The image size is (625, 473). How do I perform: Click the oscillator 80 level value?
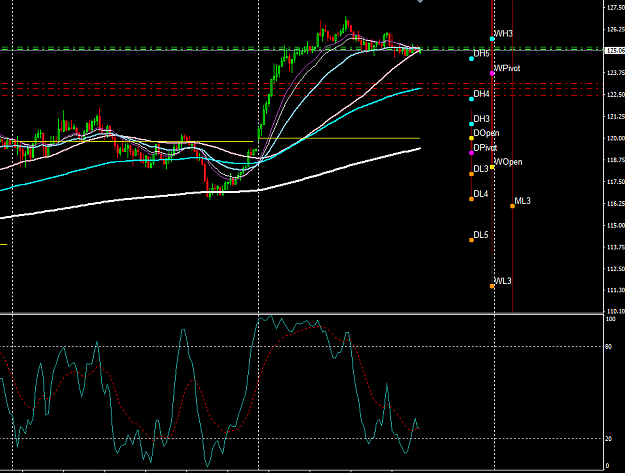pyautogui.click(x=608, y=347)
